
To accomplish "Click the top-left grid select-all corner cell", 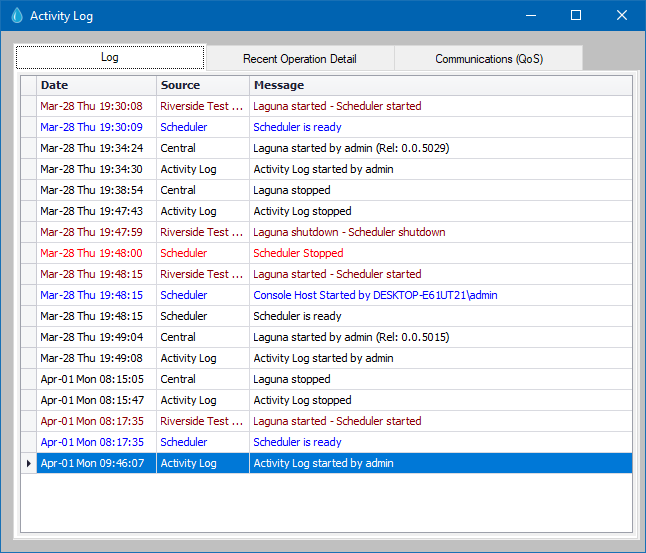I will 28,85.
